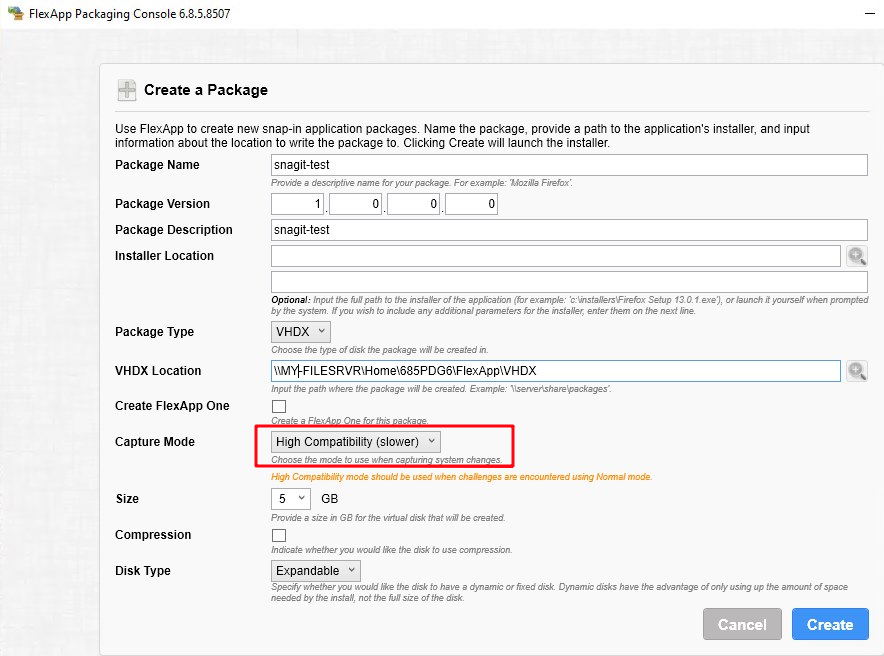The image size is (884, 656).
Task: Click the Package Description field
Action: click(569, 230)
